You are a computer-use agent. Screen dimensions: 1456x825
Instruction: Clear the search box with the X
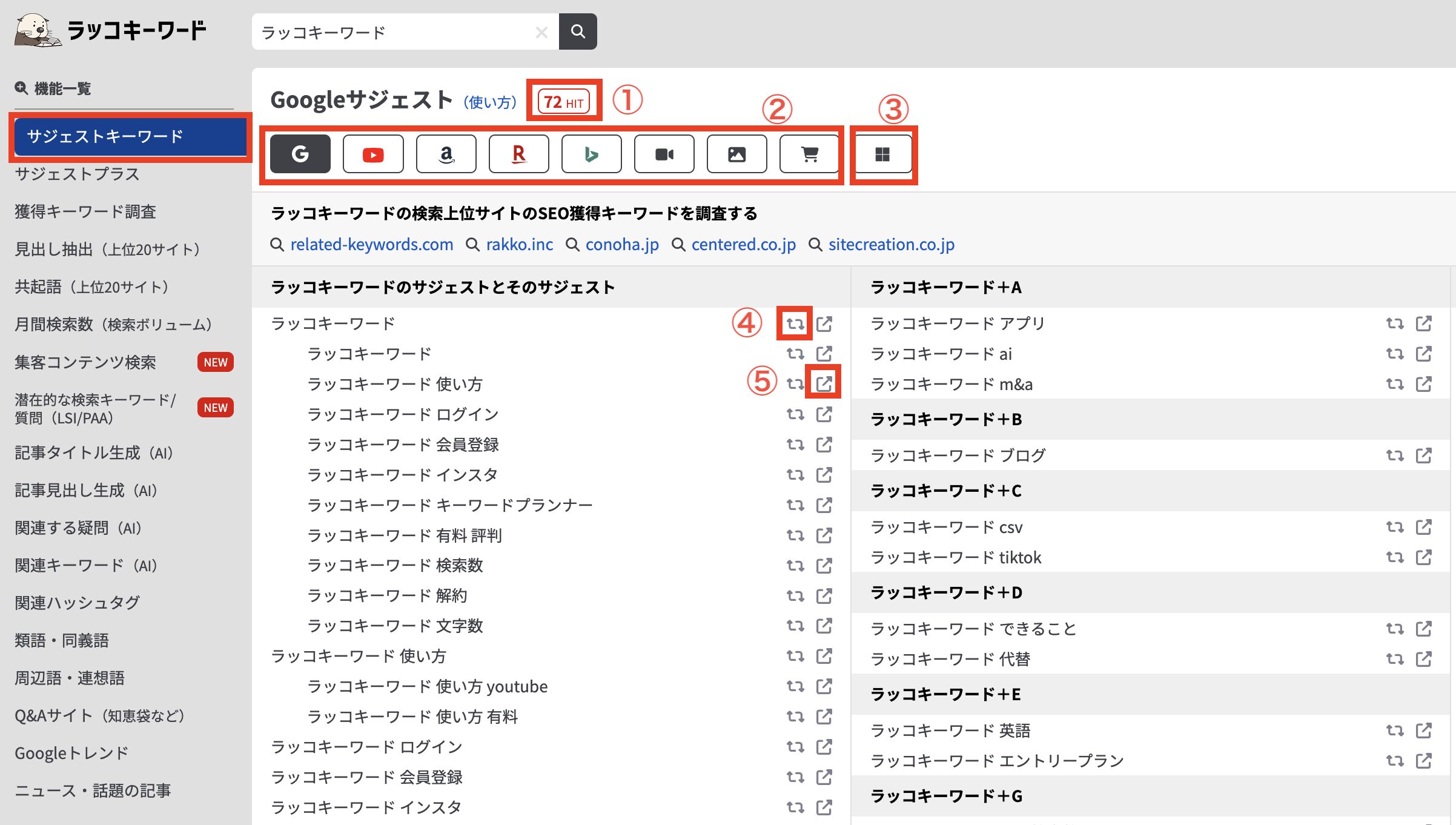541,32
